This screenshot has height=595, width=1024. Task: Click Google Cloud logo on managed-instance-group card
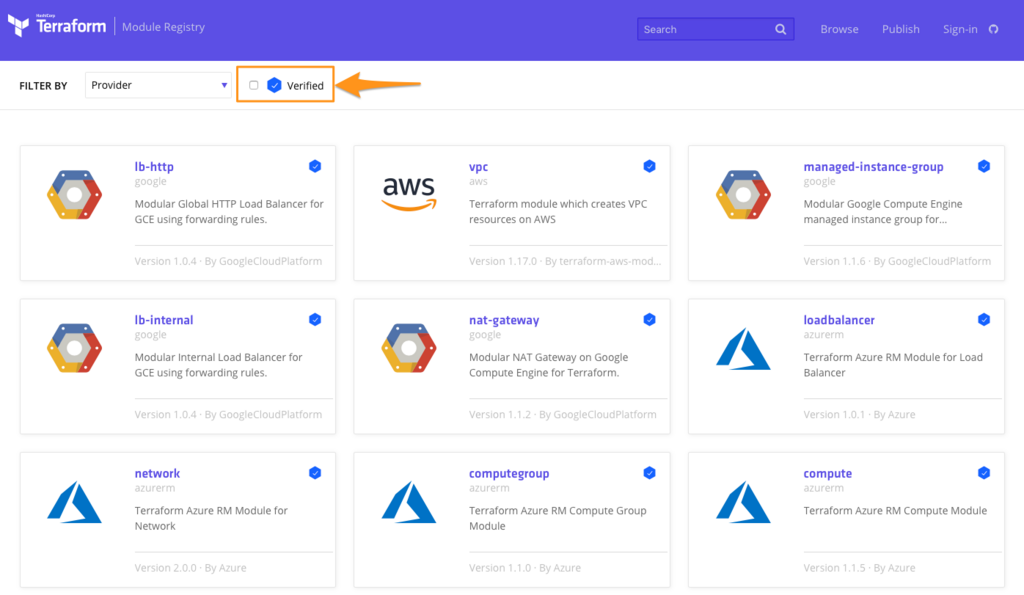coord(743,195)
